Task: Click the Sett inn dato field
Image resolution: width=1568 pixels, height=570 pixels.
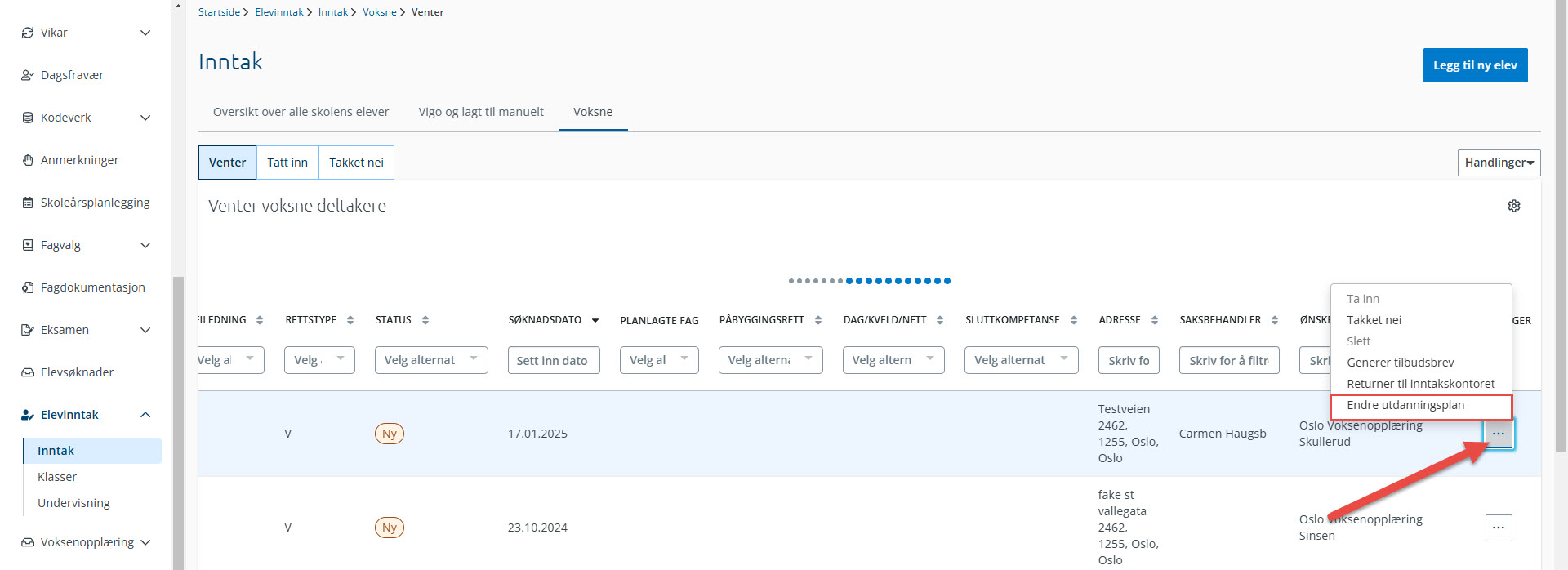Action: (x=553, y=360)
